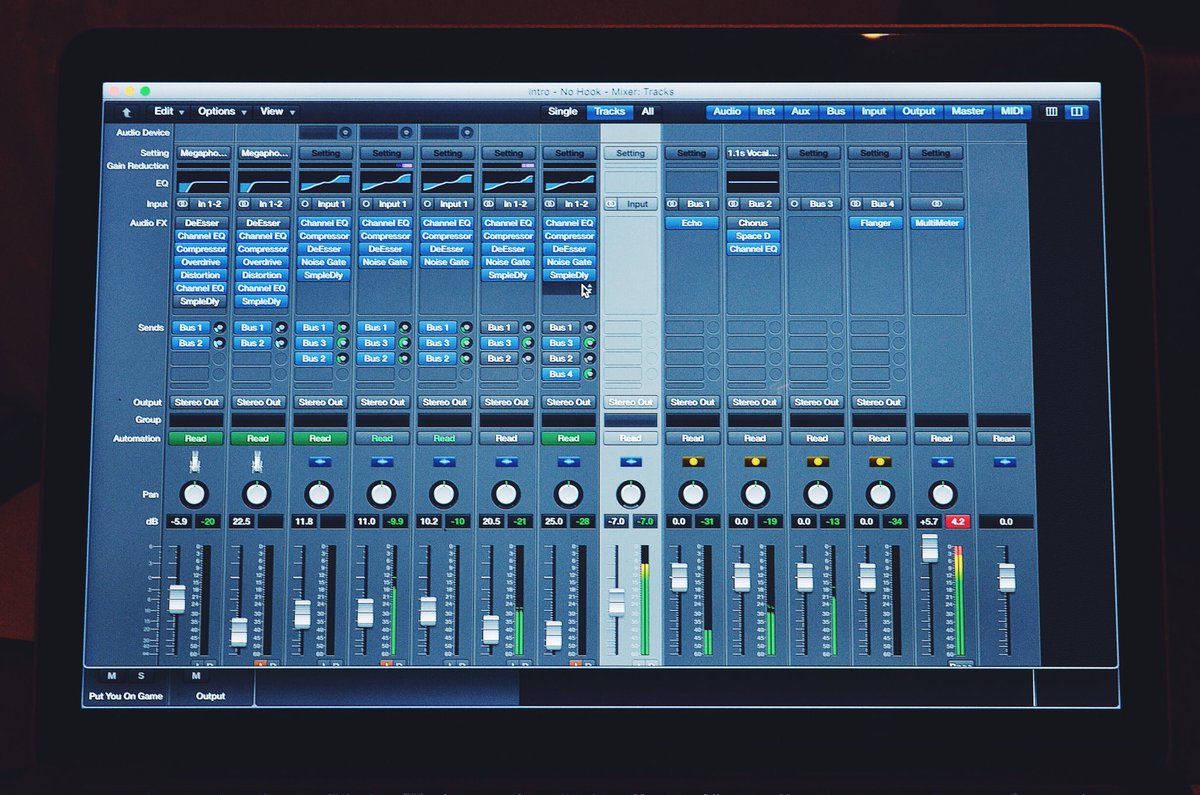Change Read automation mode on Flanger channel
1200x795 pixels.
click(x=880, y=438)
